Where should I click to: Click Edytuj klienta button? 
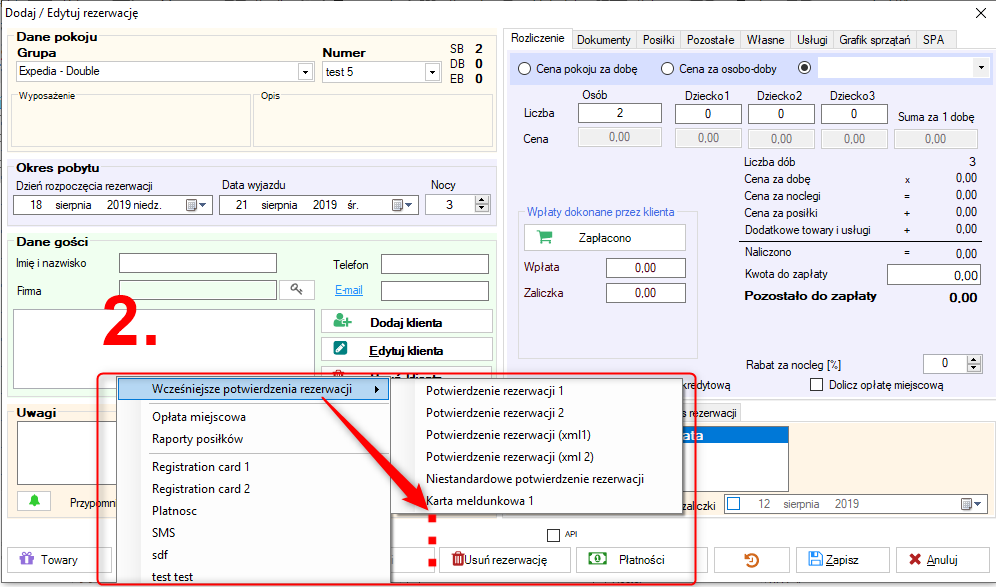click(407, 350)
